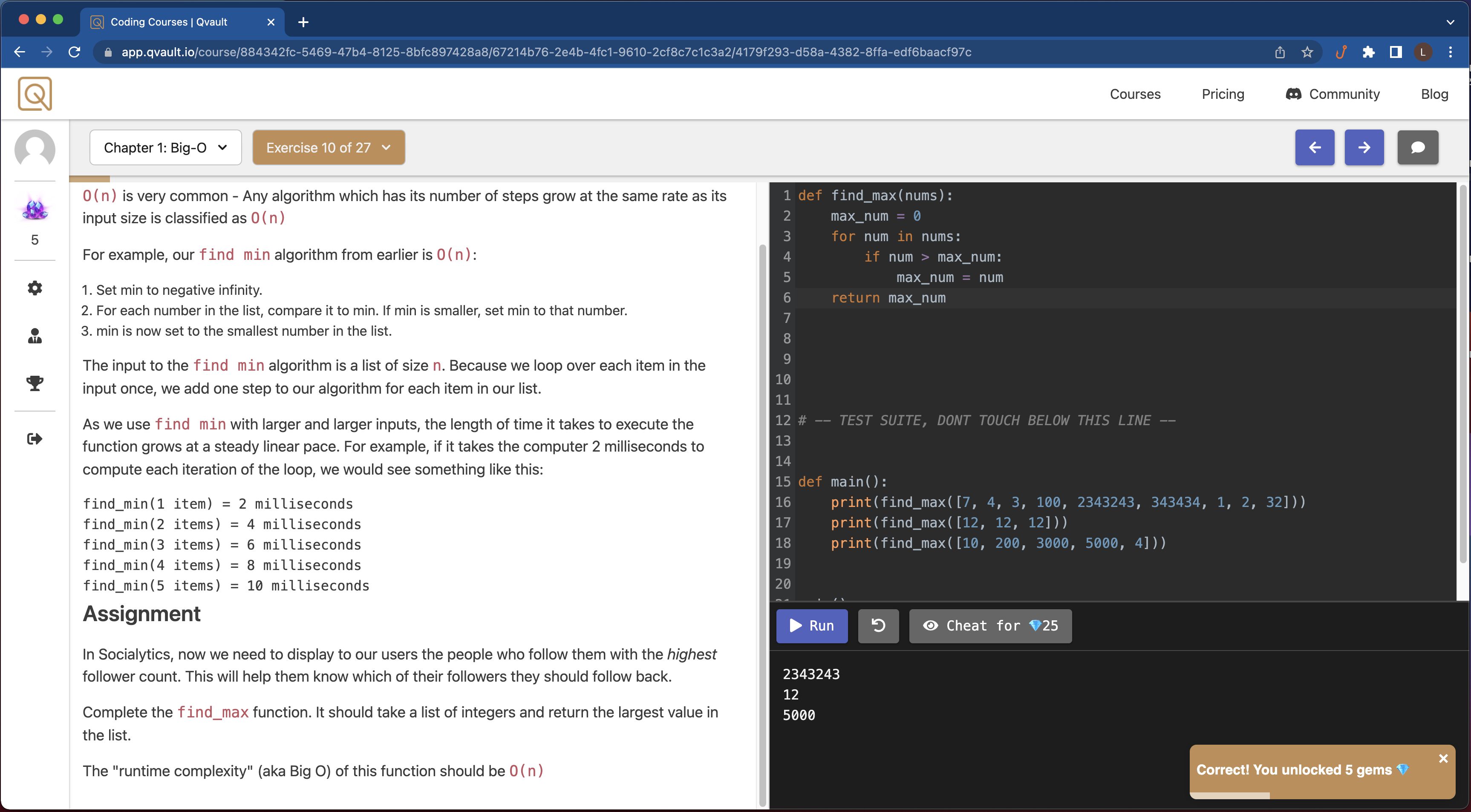The height and width of the screenshot is (812, 1471).
Task: Open the Courses menu item
Action: click(1135, 94)
